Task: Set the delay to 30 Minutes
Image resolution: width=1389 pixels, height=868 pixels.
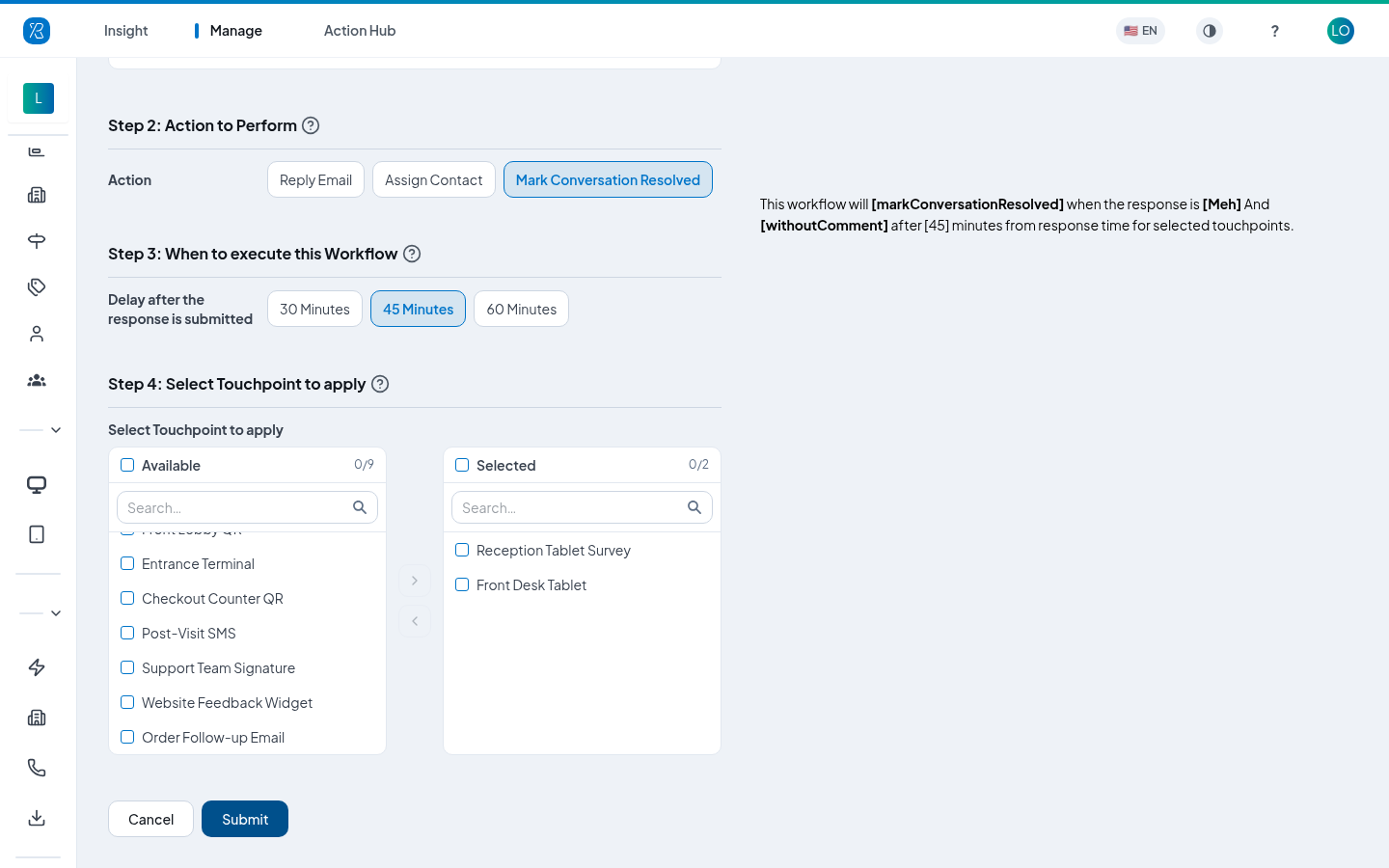Action: click(x=314, y=309)
